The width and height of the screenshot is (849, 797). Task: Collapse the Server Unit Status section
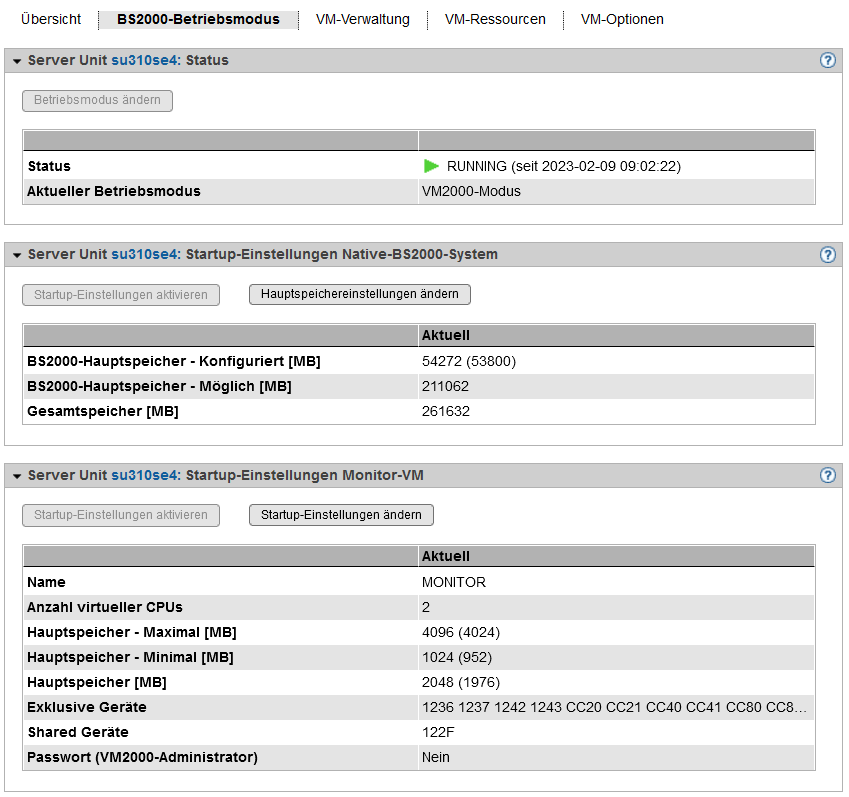(x=17, y=61)
